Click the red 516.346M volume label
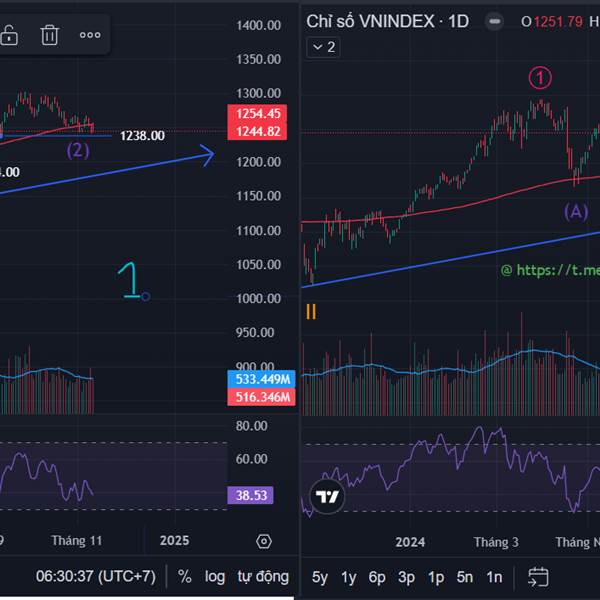Viewport: 600px width, 600px height. point(262,397)
